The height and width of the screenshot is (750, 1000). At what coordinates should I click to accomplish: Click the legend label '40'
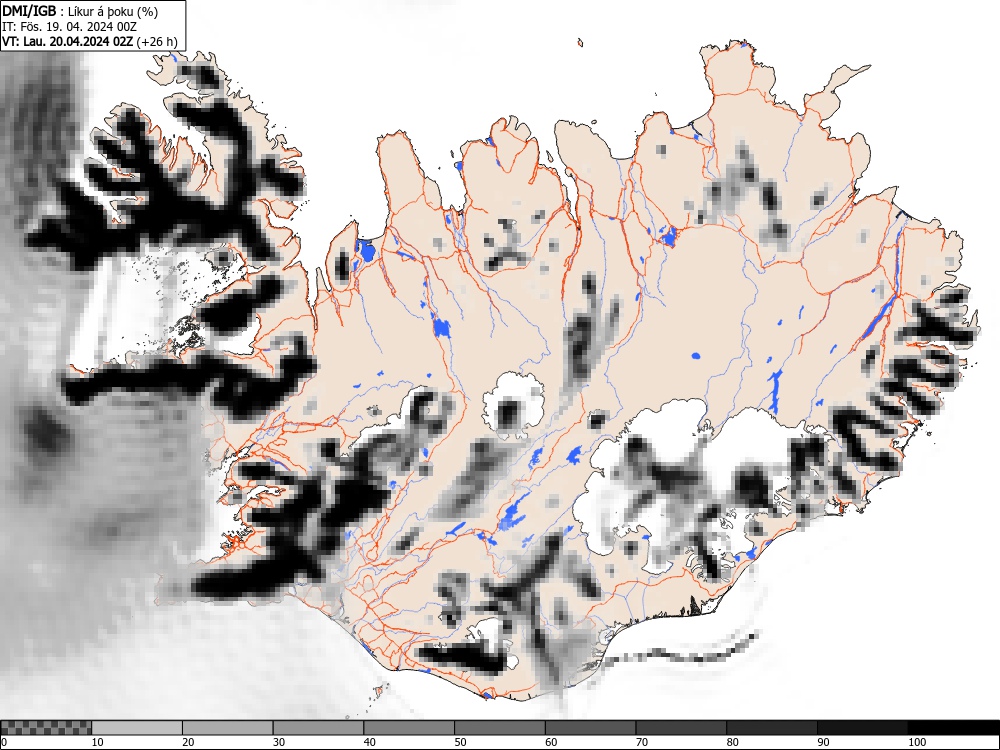(x=369, y=742)
